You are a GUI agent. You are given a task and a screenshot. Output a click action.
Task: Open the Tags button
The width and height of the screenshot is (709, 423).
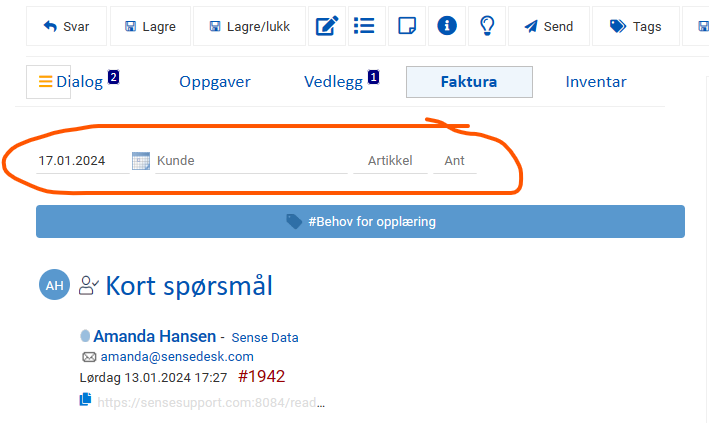636,26
